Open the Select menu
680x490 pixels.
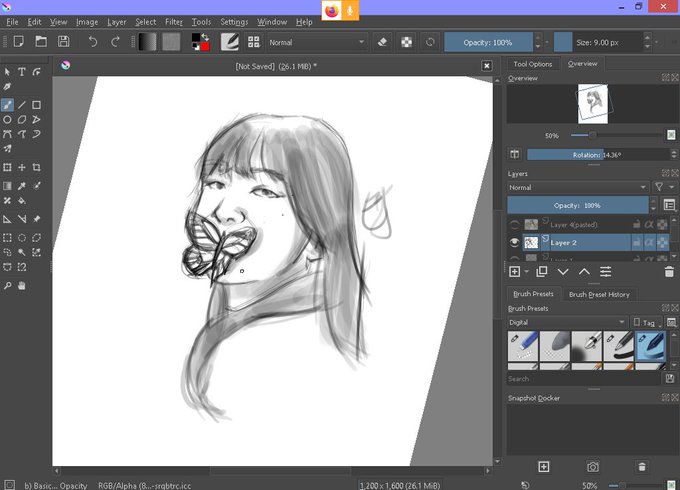click(145, 22)
